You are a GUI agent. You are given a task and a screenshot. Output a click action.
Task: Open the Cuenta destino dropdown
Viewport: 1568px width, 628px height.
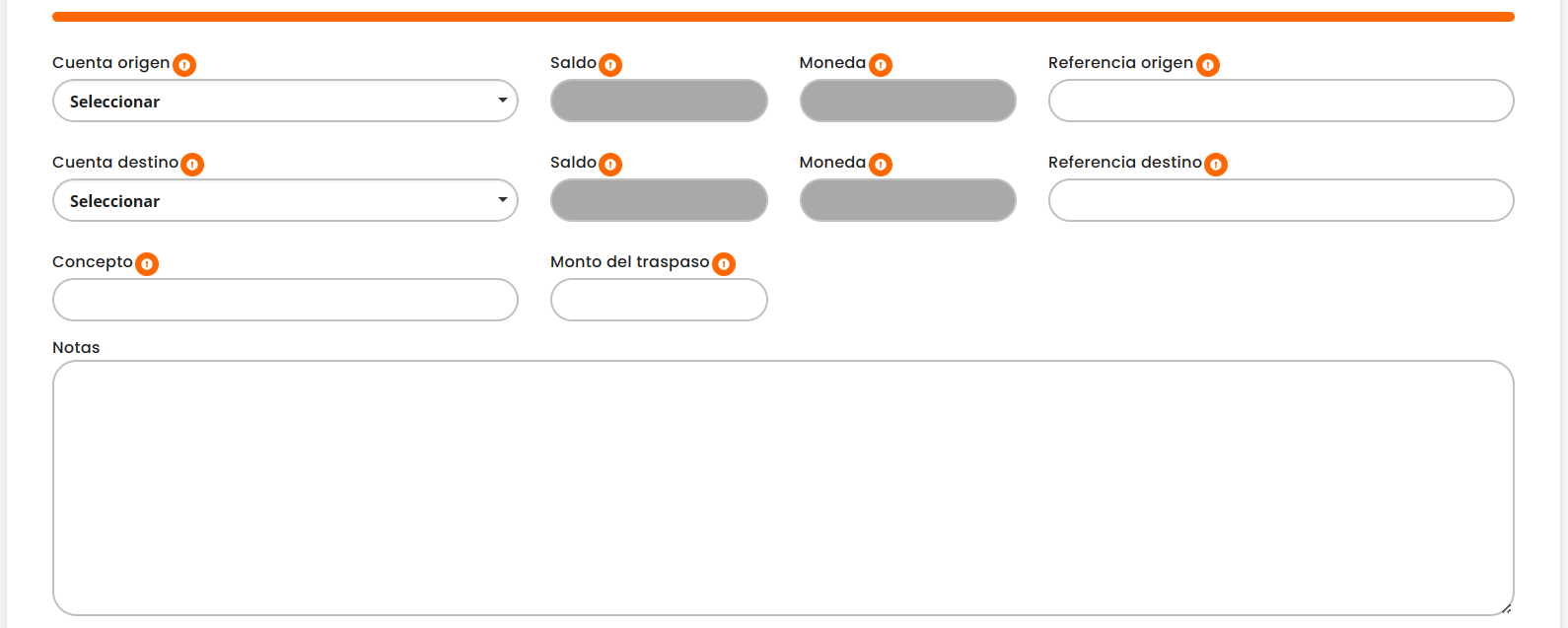coord(285,200)
